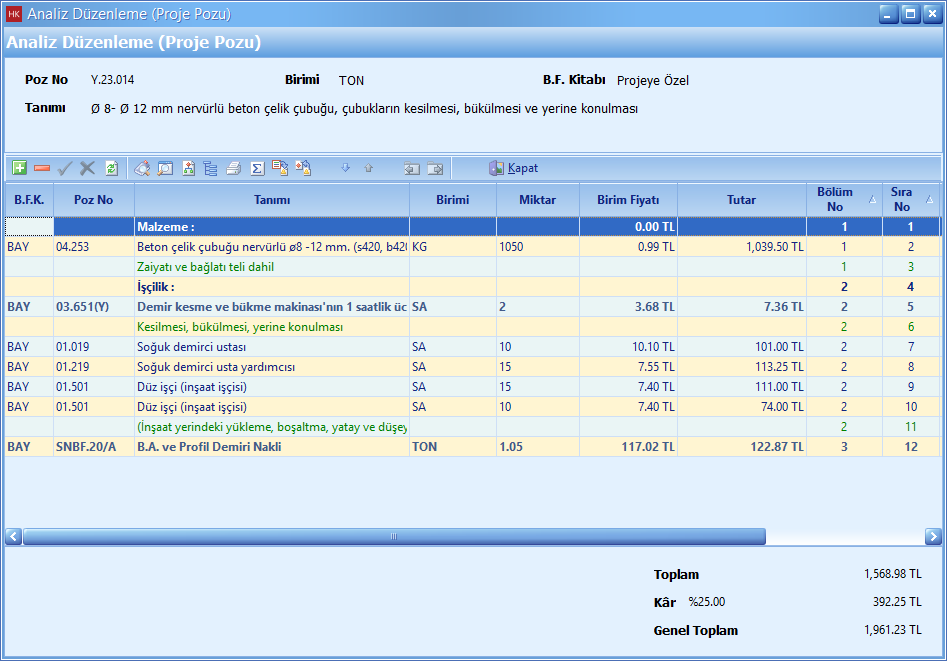This screenshot has width=947, height=661.
Task: Click the green add row icon
Action: click(x=20, y=168)
